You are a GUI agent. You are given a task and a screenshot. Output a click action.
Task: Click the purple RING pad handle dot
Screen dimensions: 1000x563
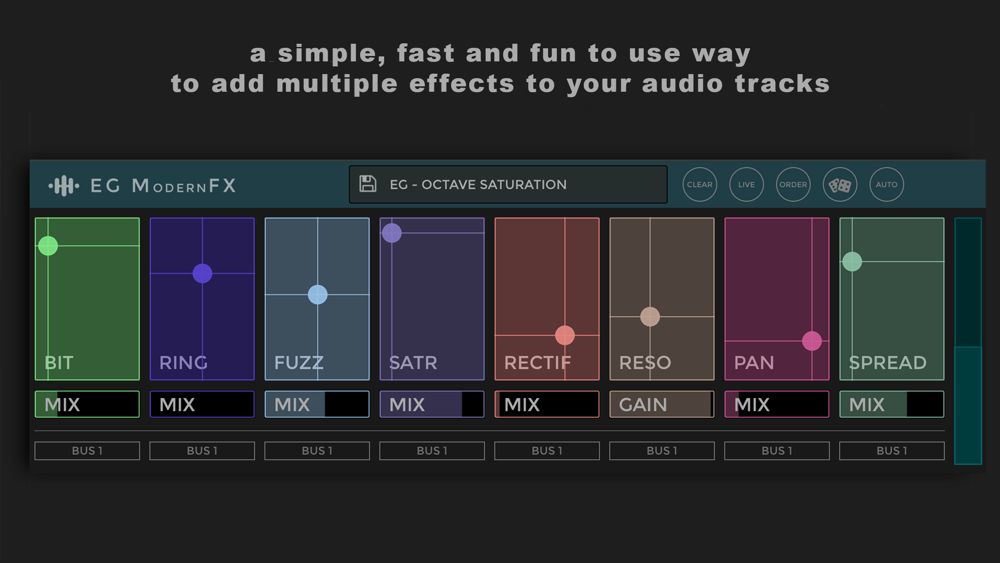pyautogui.click(x=202, y=274)
